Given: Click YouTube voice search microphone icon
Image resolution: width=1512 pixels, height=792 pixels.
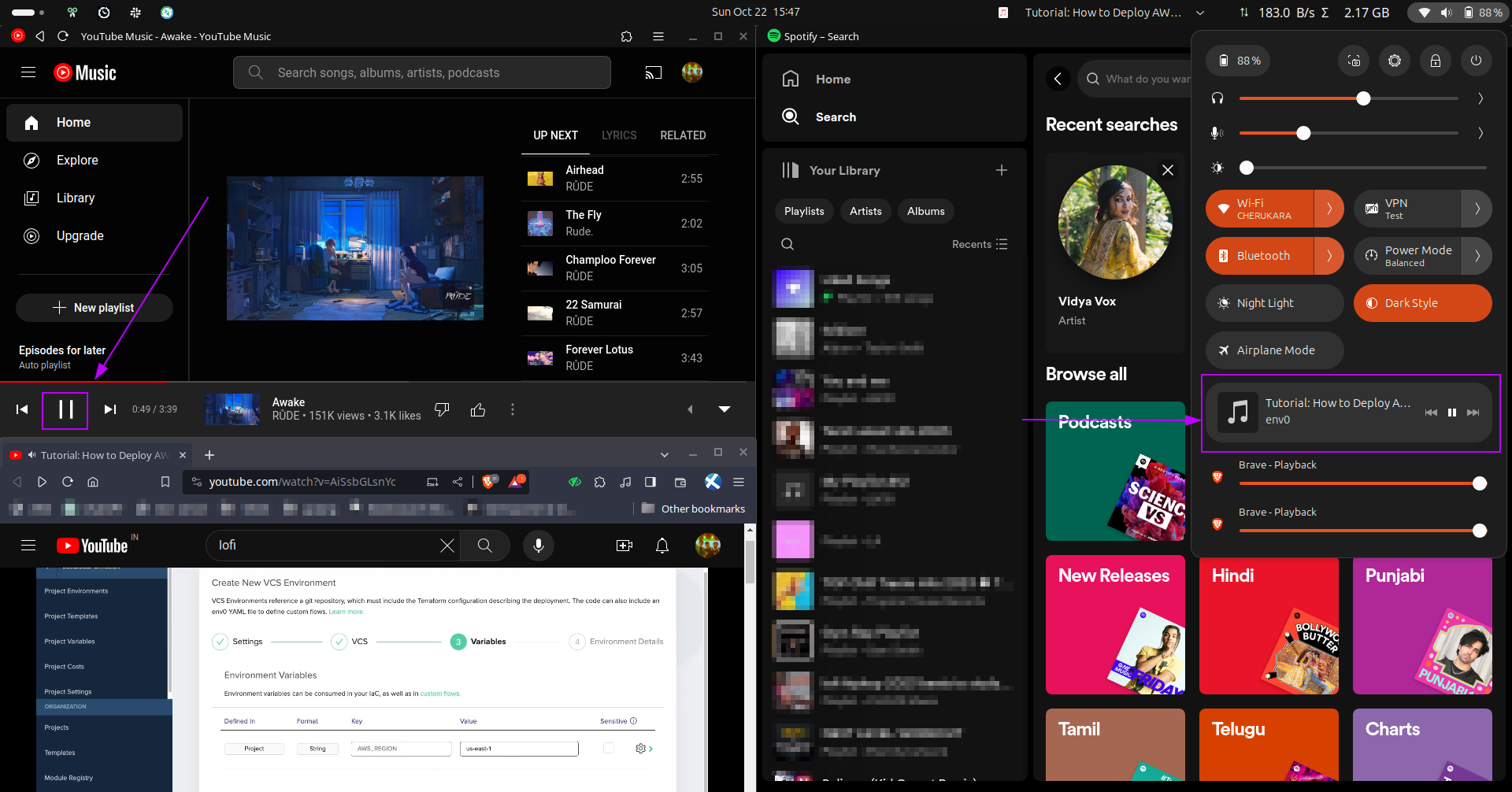Looking at the screenshot, I should click(x=539, y=546).
